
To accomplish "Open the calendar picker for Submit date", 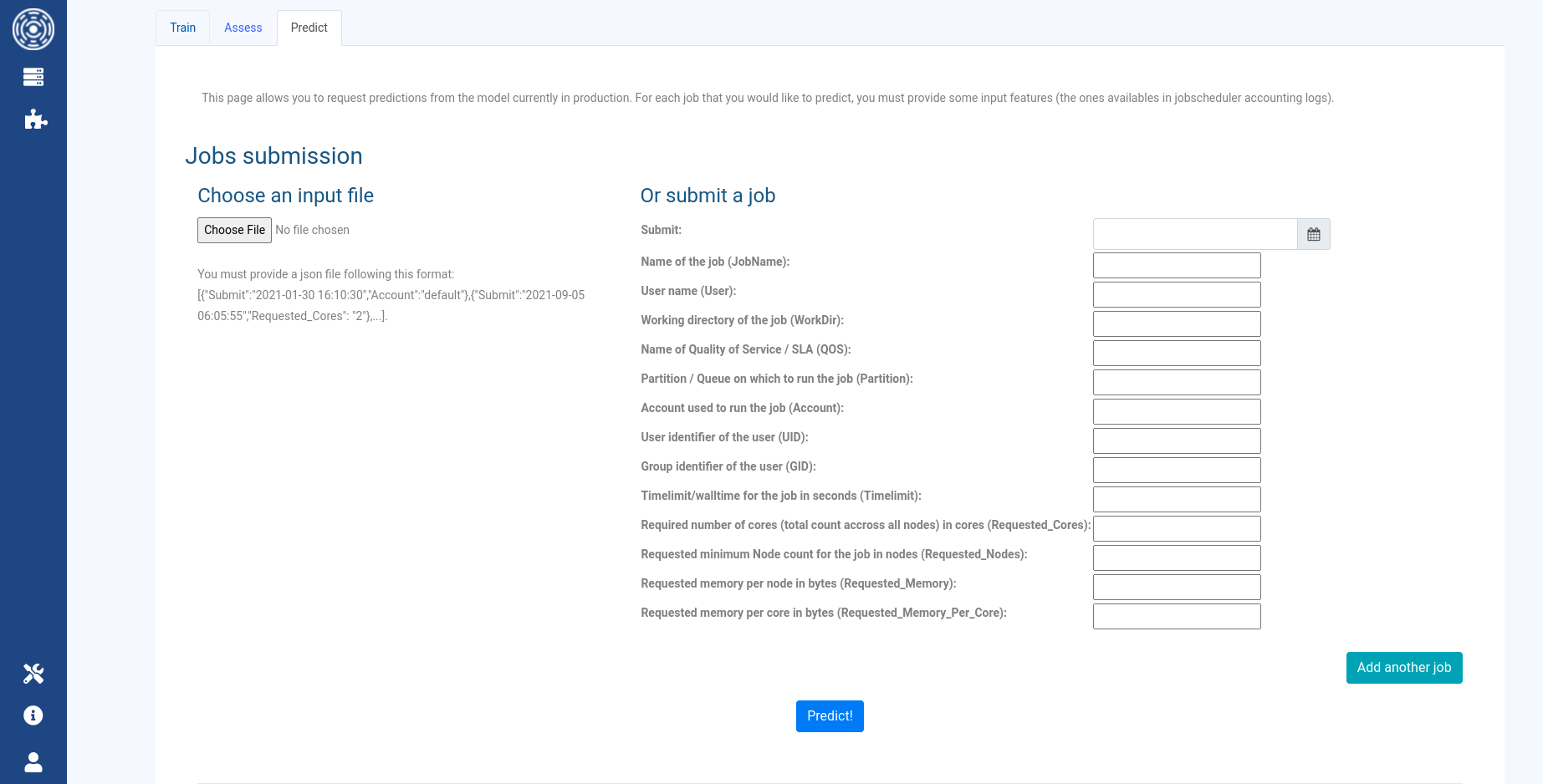I will pos(1313,234).
